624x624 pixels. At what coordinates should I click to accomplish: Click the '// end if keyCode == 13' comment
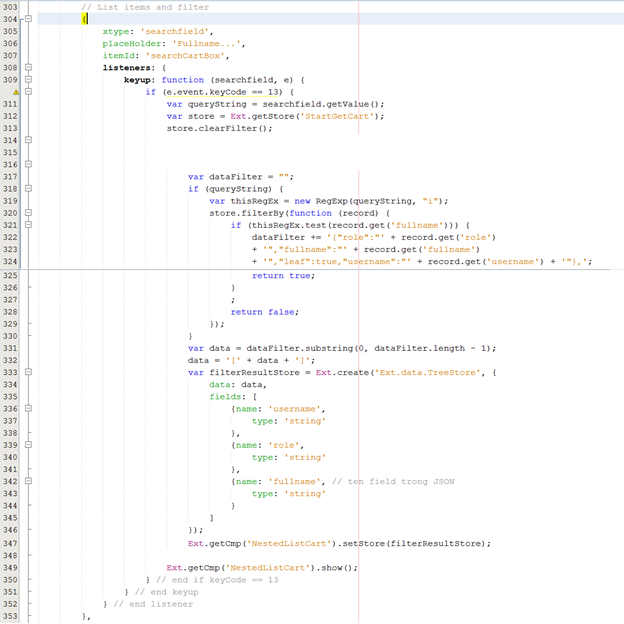click(217, 580)
